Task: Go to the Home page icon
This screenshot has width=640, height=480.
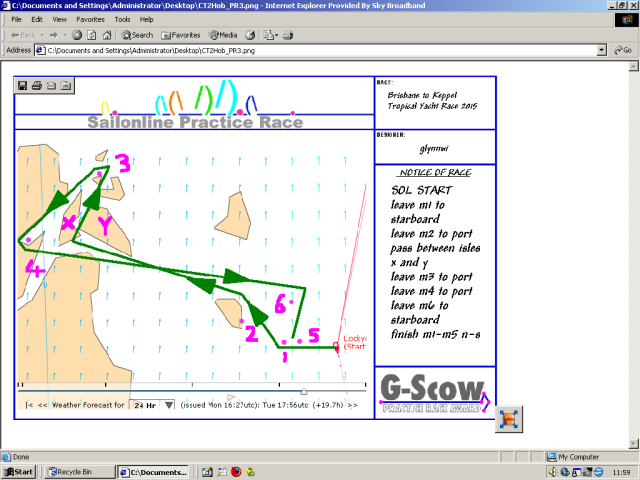Action: pos(107,35)
